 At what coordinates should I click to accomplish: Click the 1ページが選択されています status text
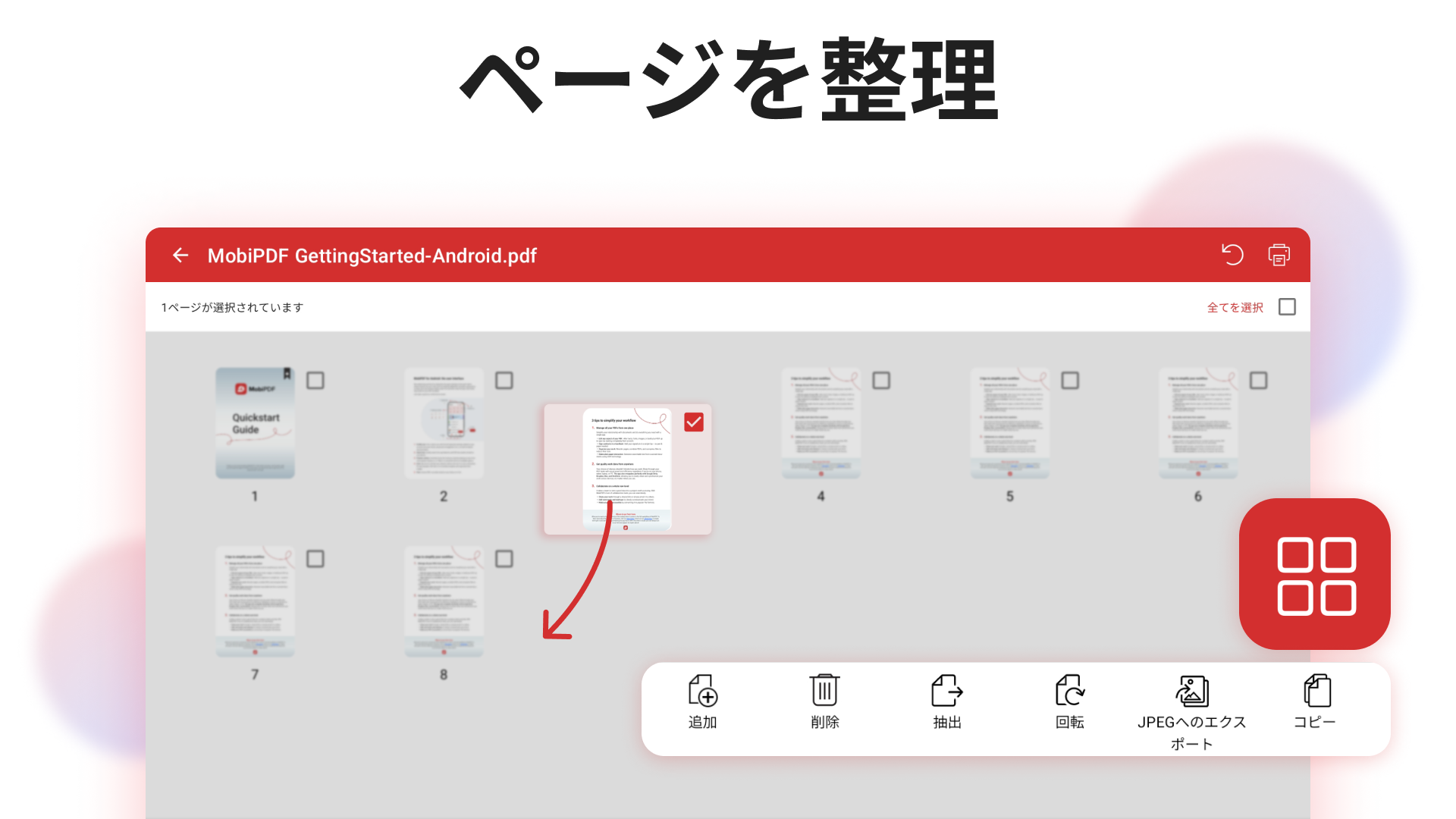click(x=232, y=307)
